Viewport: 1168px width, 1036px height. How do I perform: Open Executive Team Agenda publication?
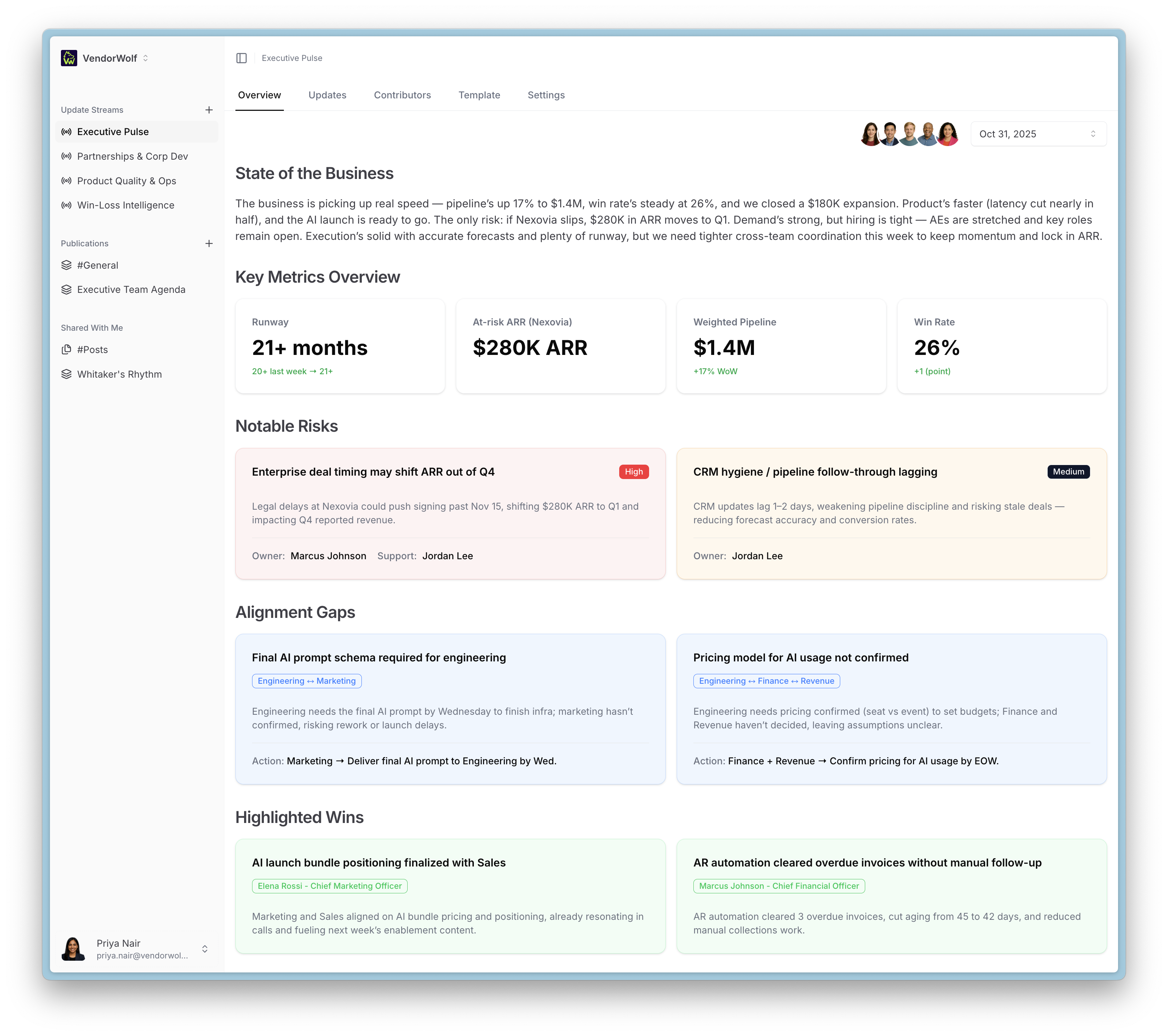click(131, 289)
